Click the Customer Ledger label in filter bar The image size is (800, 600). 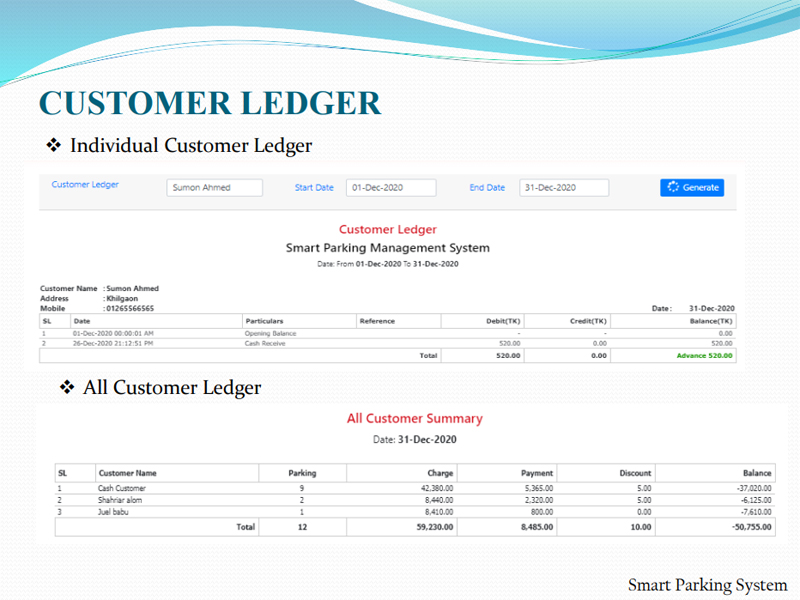coord(85,184)
